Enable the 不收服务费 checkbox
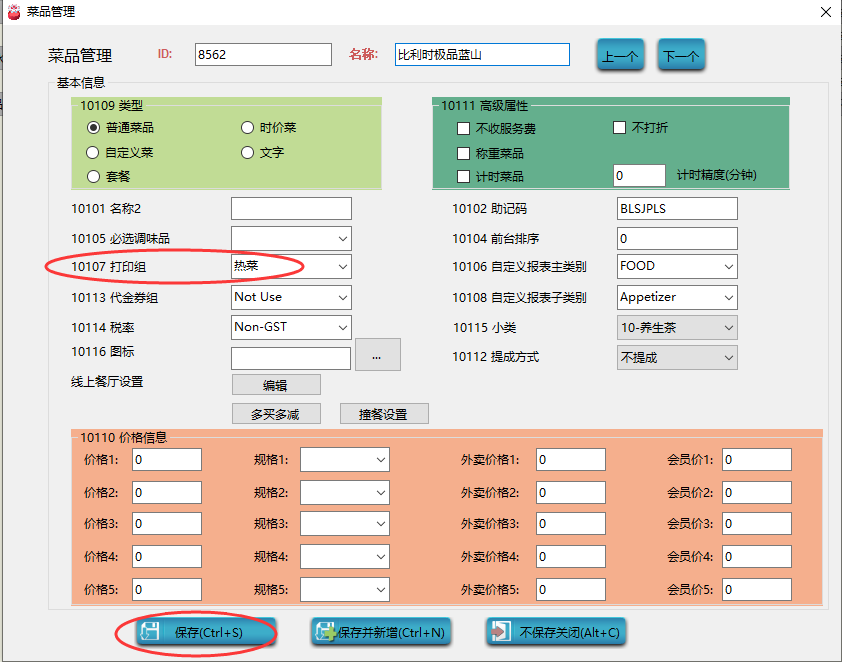 coord(463,129)
